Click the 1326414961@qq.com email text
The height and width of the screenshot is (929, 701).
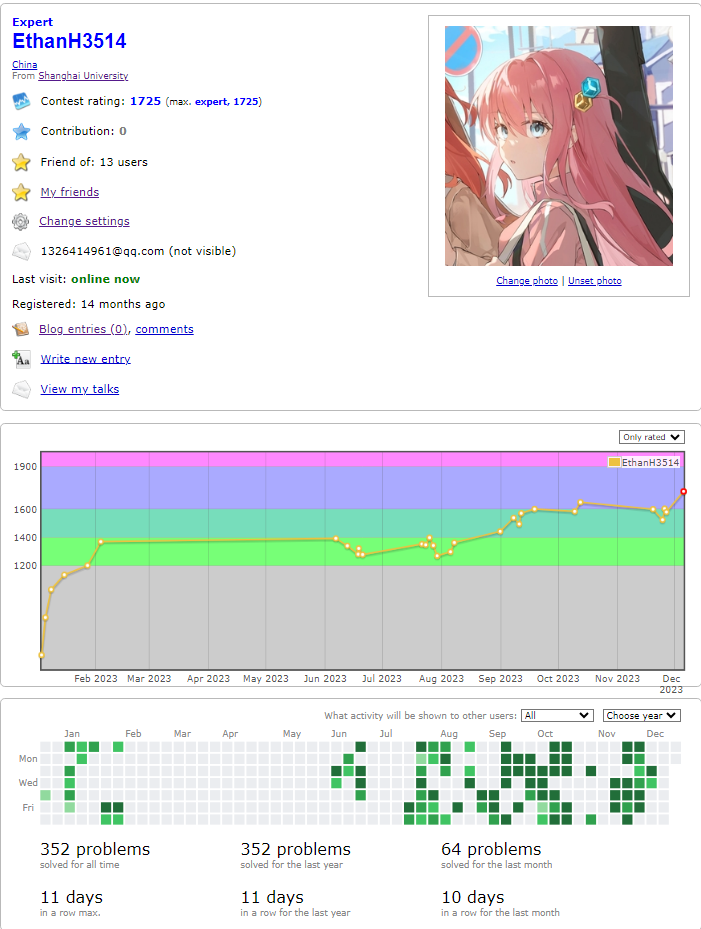(x=102, y=251)
